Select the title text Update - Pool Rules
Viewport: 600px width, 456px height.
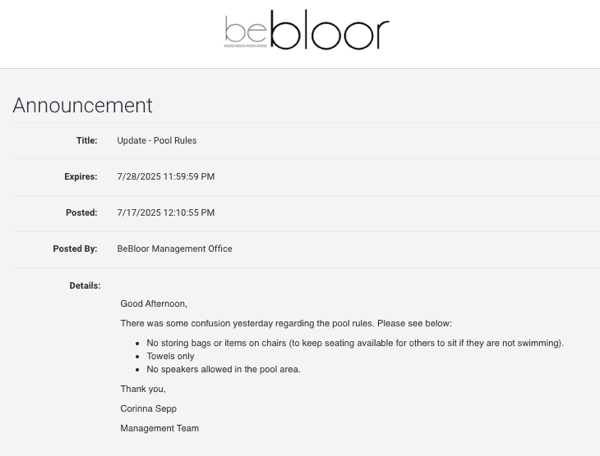tap(157, 140)
